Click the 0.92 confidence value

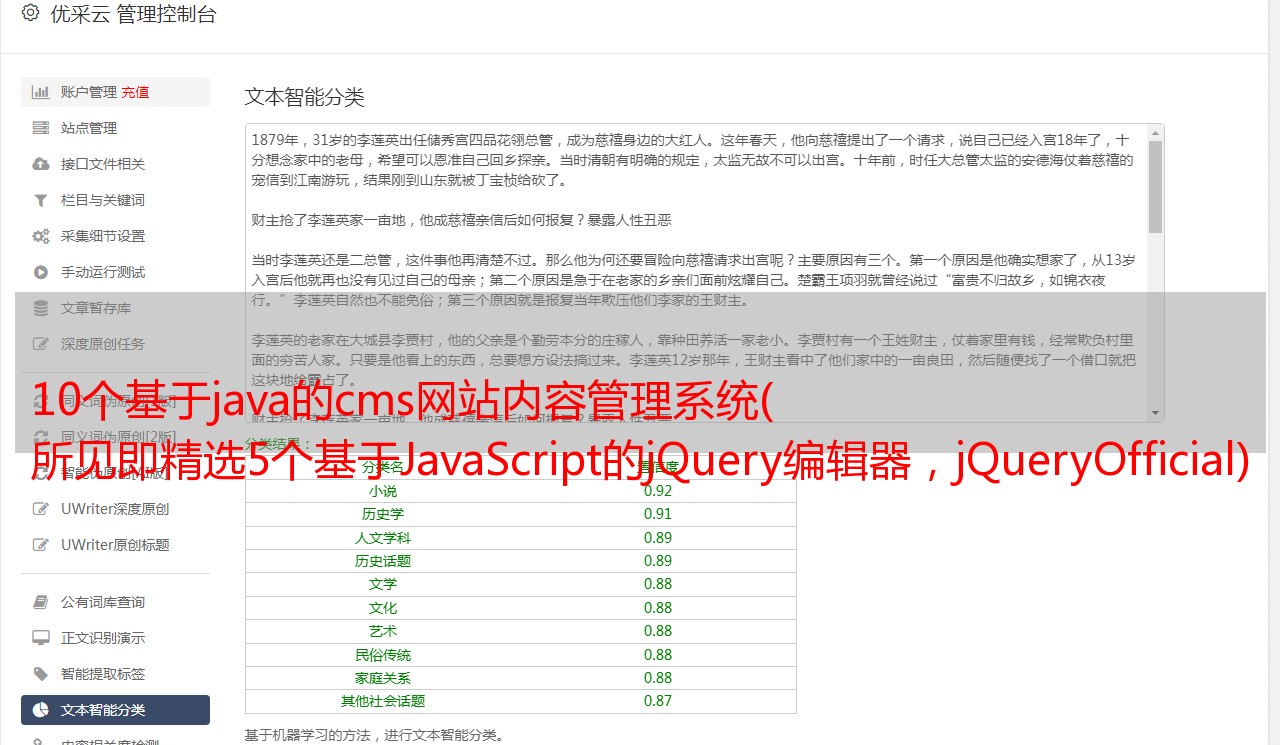(x=658, y=491)
